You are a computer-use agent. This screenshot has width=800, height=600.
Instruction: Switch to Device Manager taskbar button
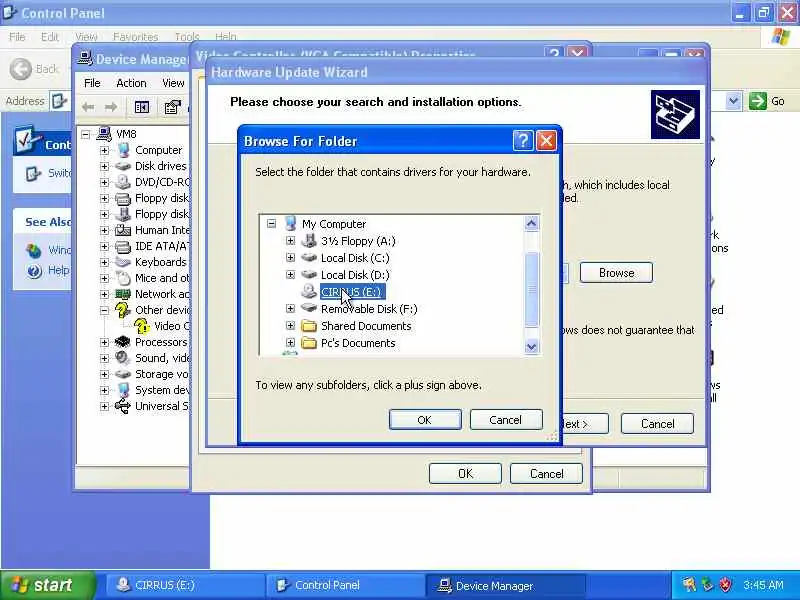(x=505, y=585)
